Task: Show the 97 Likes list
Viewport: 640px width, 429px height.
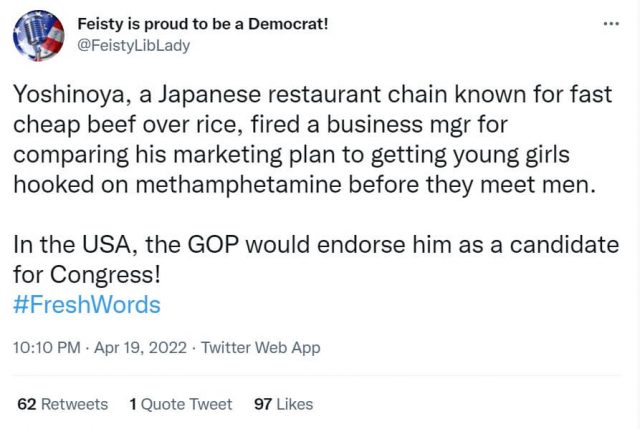Action: (283, 404)
